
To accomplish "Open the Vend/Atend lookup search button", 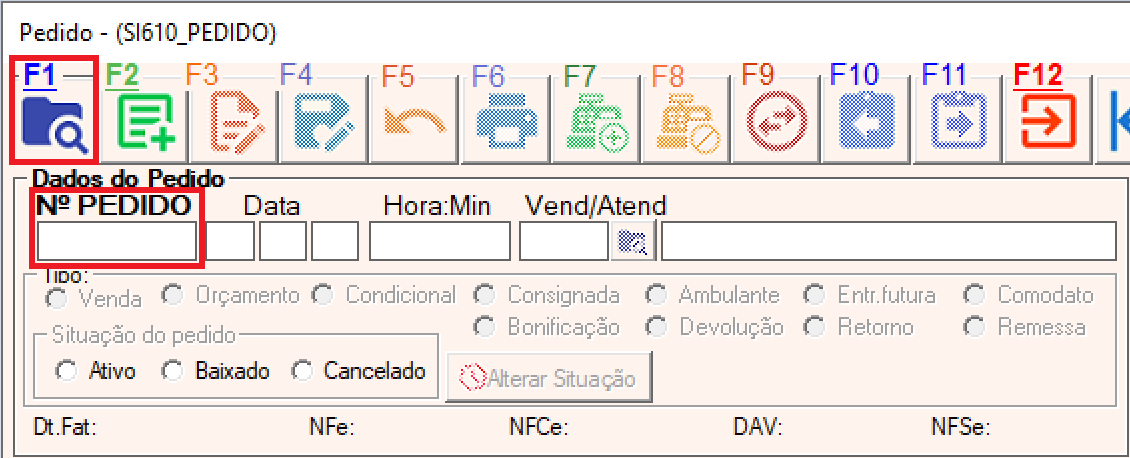I will tap(632, 241).
